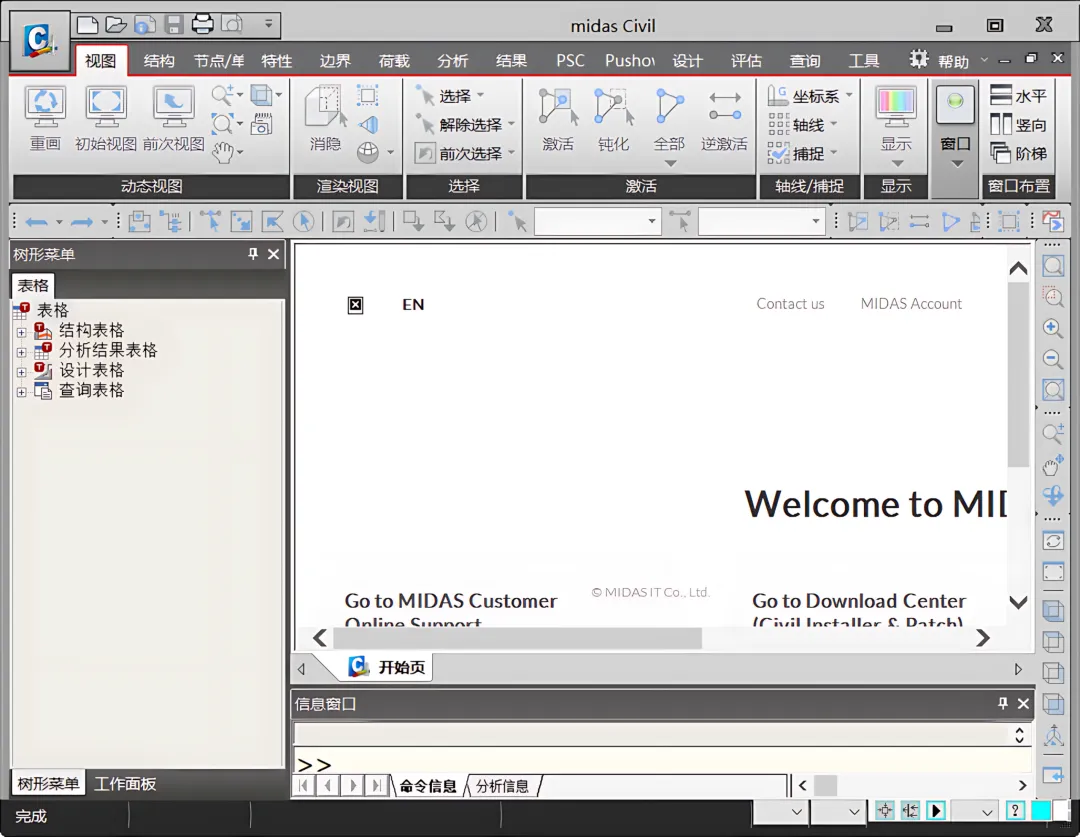Click the save floppy disk icon
Viewport: 1080px width, 837px height.
tap(174, 25)
